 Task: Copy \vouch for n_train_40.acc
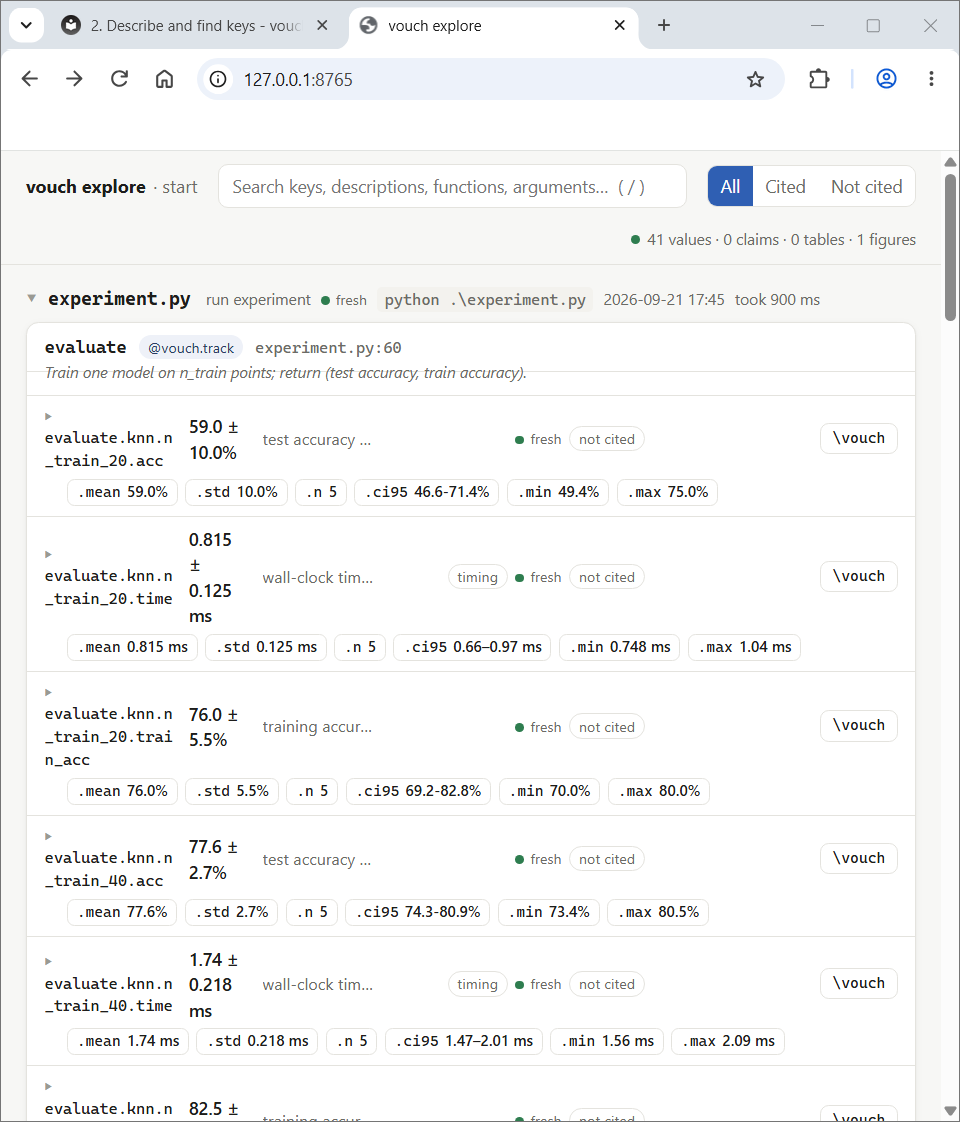click(858, 859)
